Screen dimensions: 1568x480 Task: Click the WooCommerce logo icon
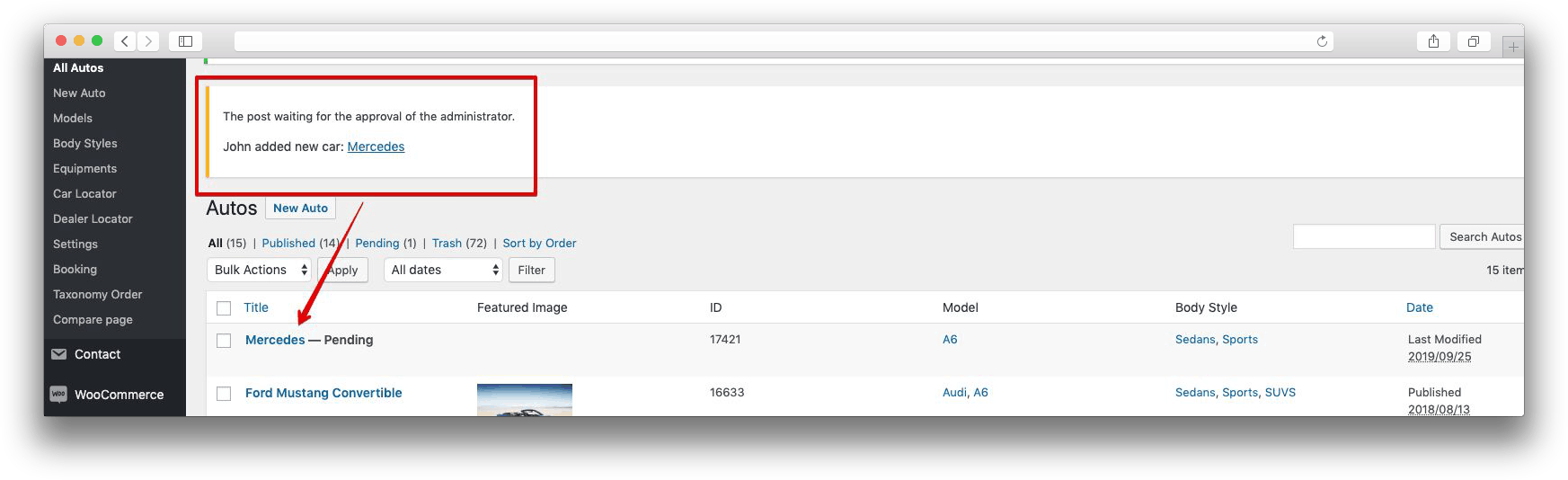click(x=58, y=394)
